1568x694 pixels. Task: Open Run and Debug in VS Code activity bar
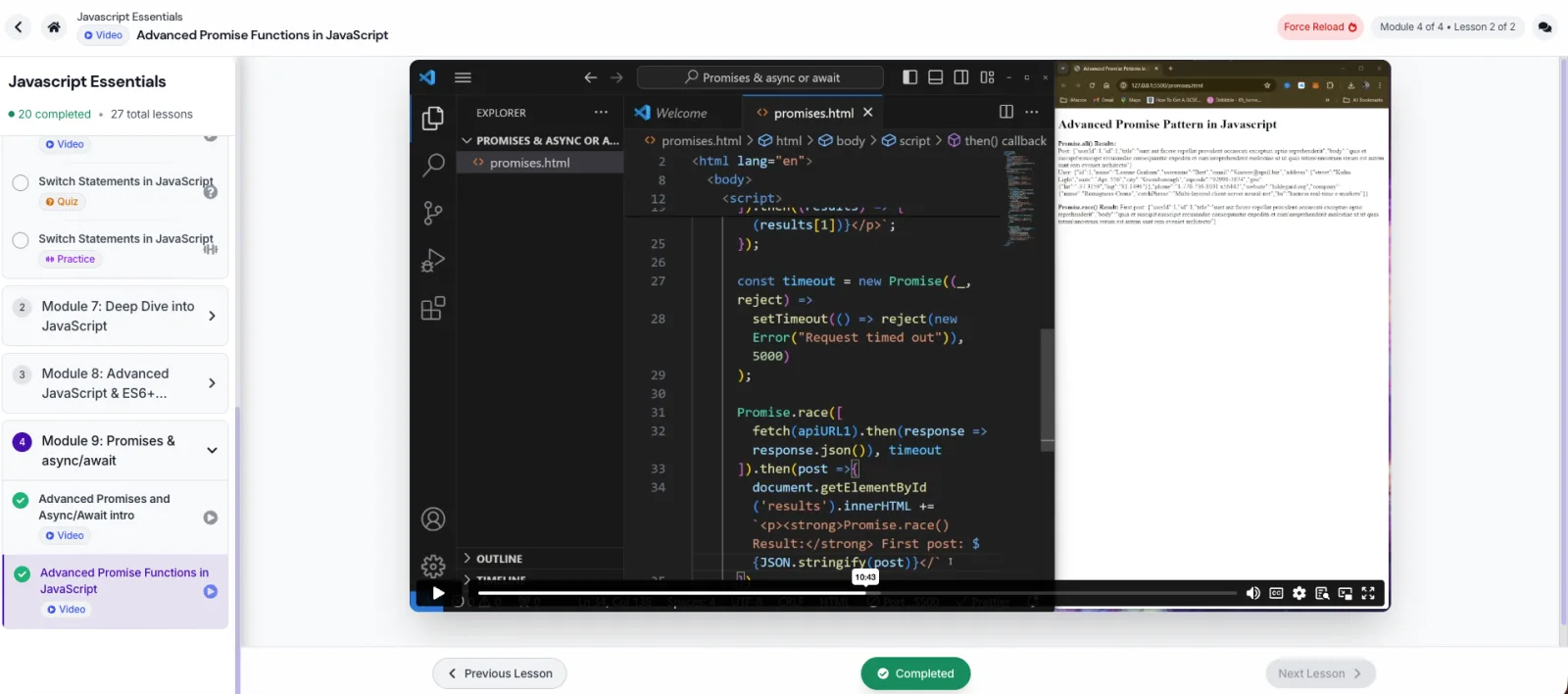[432, 260]
